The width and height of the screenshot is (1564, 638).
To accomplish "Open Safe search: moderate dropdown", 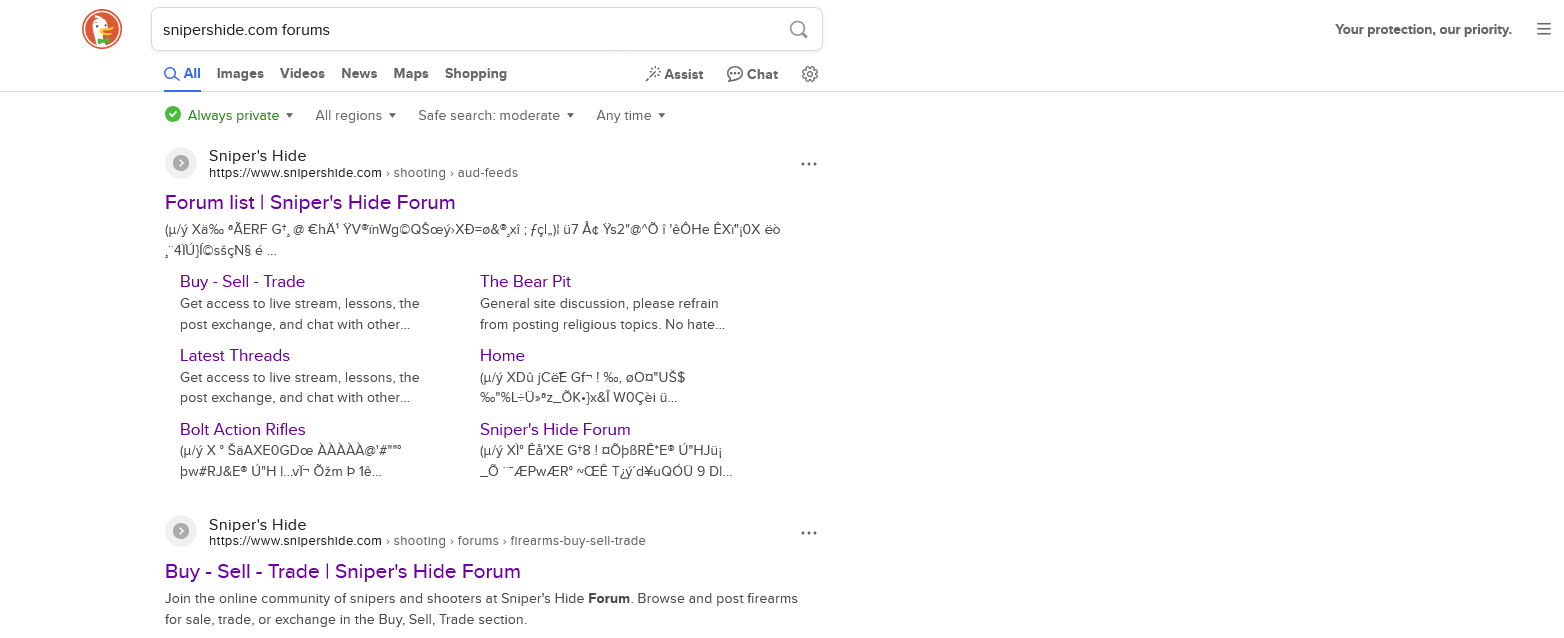I will click(x=496, y=115).
